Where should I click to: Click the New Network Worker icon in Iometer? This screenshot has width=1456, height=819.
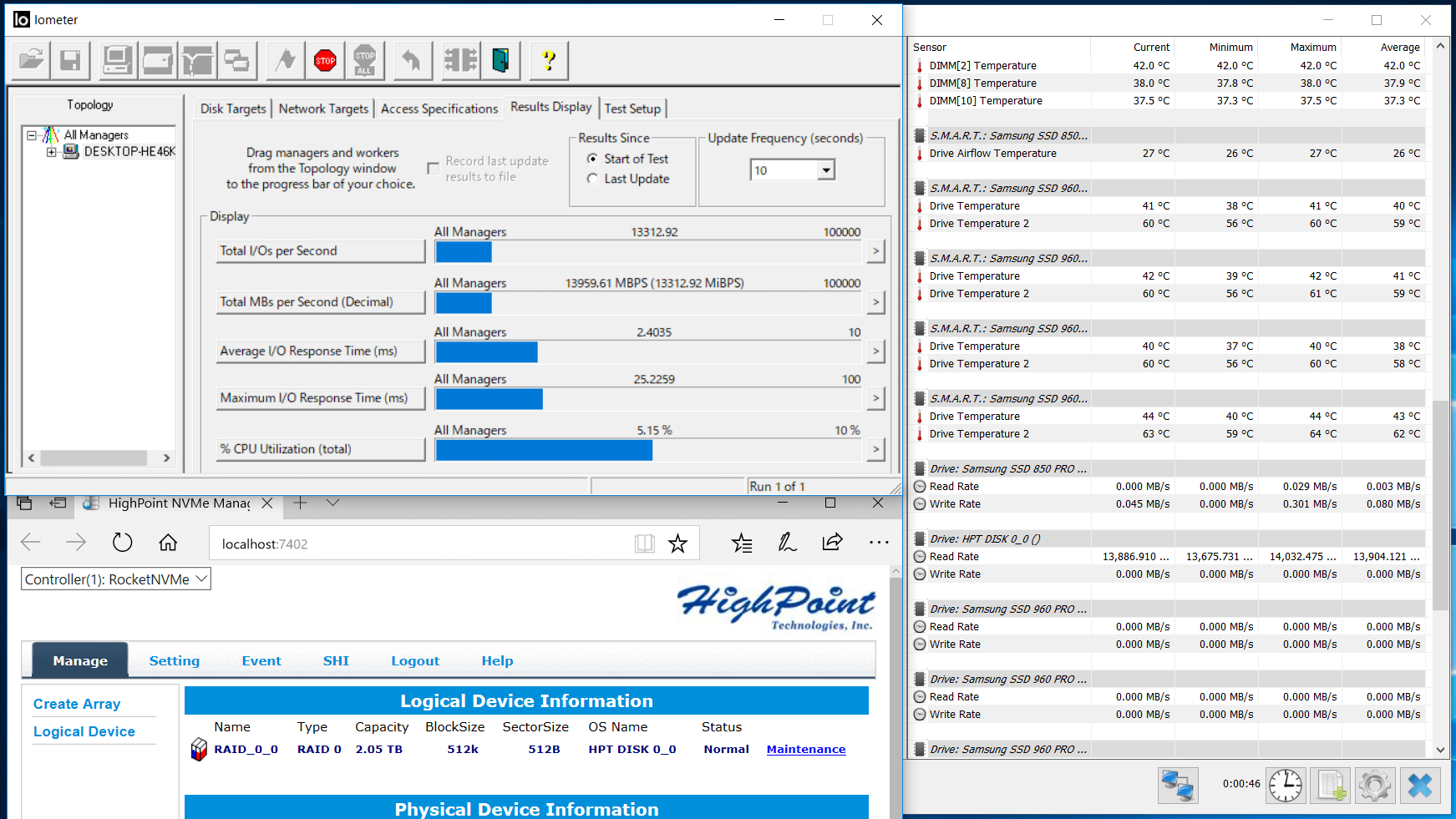tap(197, 60)
